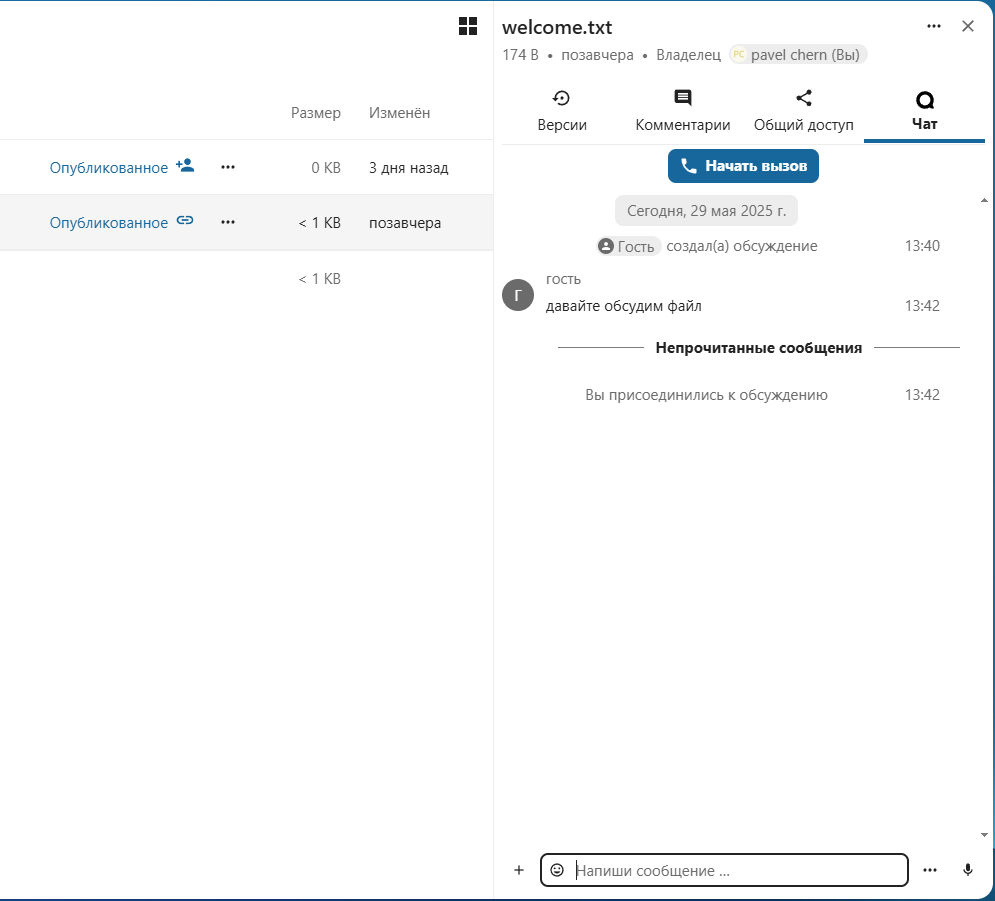995x901 pixels.
Task: Type in the Напиши сообщение field
Action: 735,870
